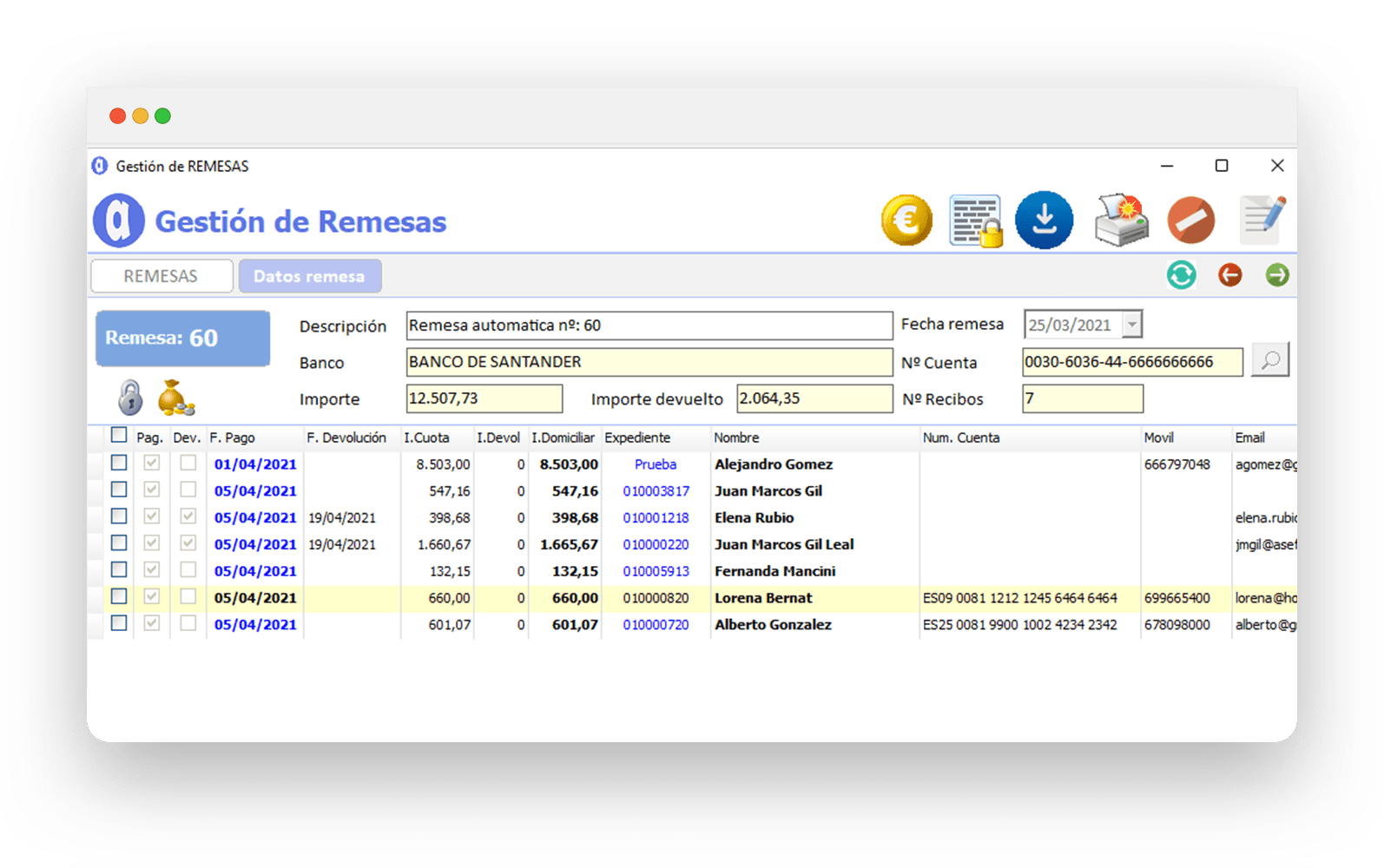Click the Nº Recibos field

(x=1083, y=398)
